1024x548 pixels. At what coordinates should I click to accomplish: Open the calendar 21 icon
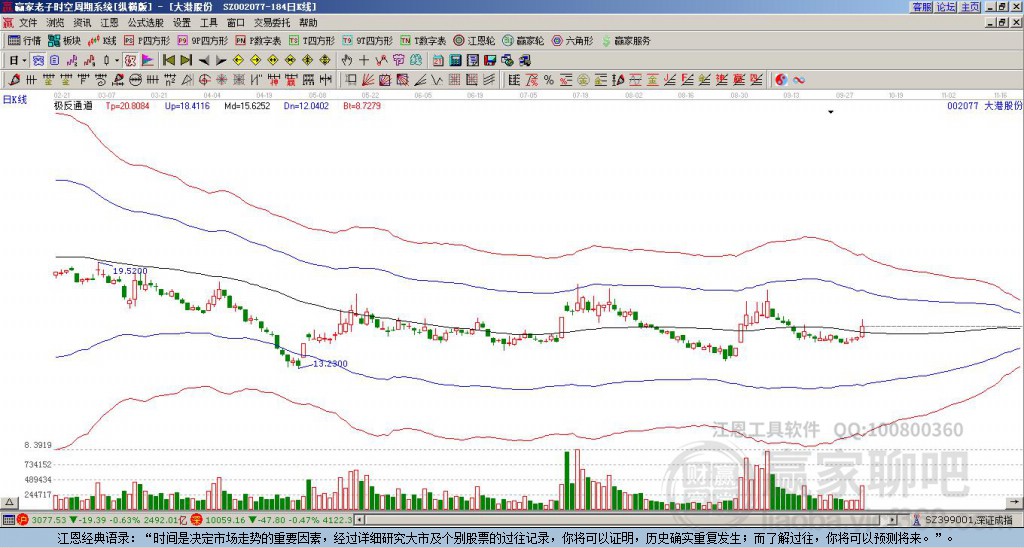pos(438,61)
